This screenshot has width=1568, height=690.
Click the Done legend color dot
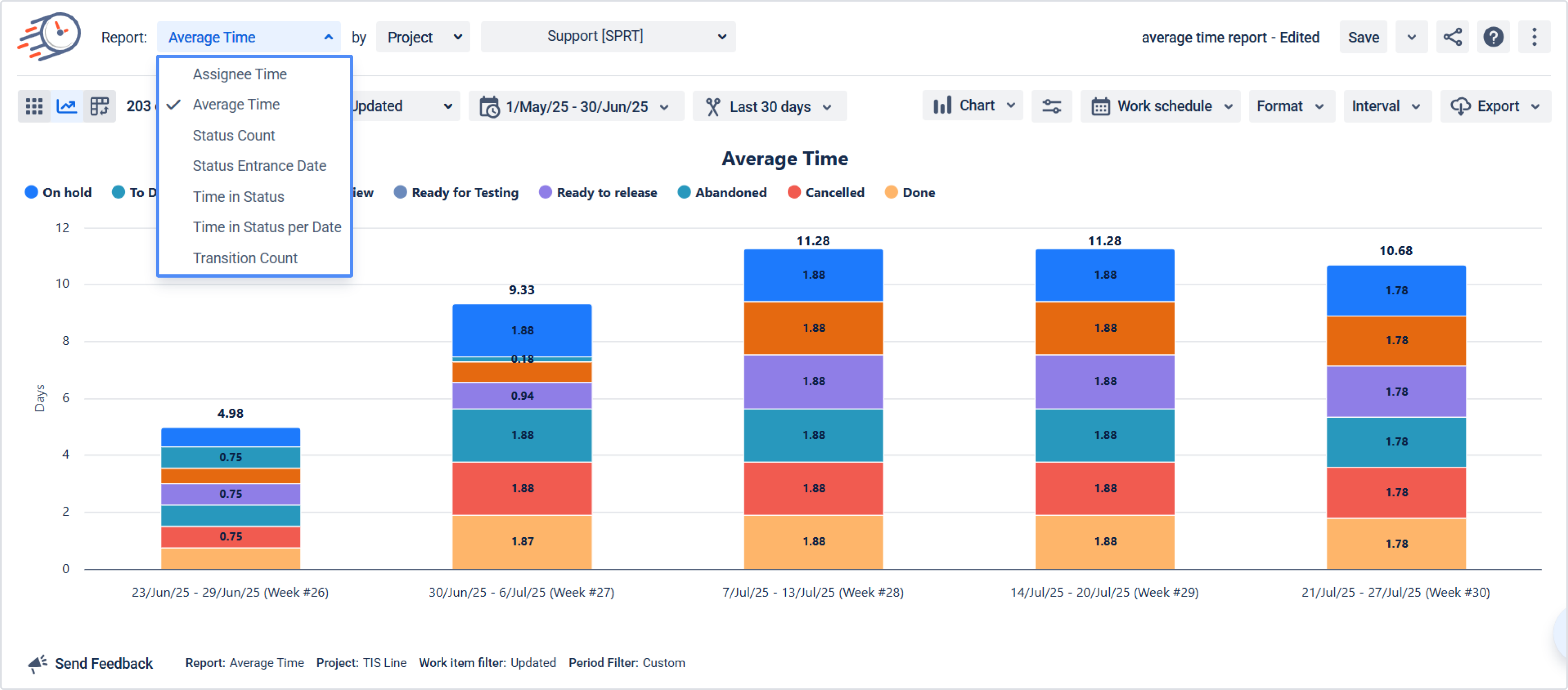891,192
